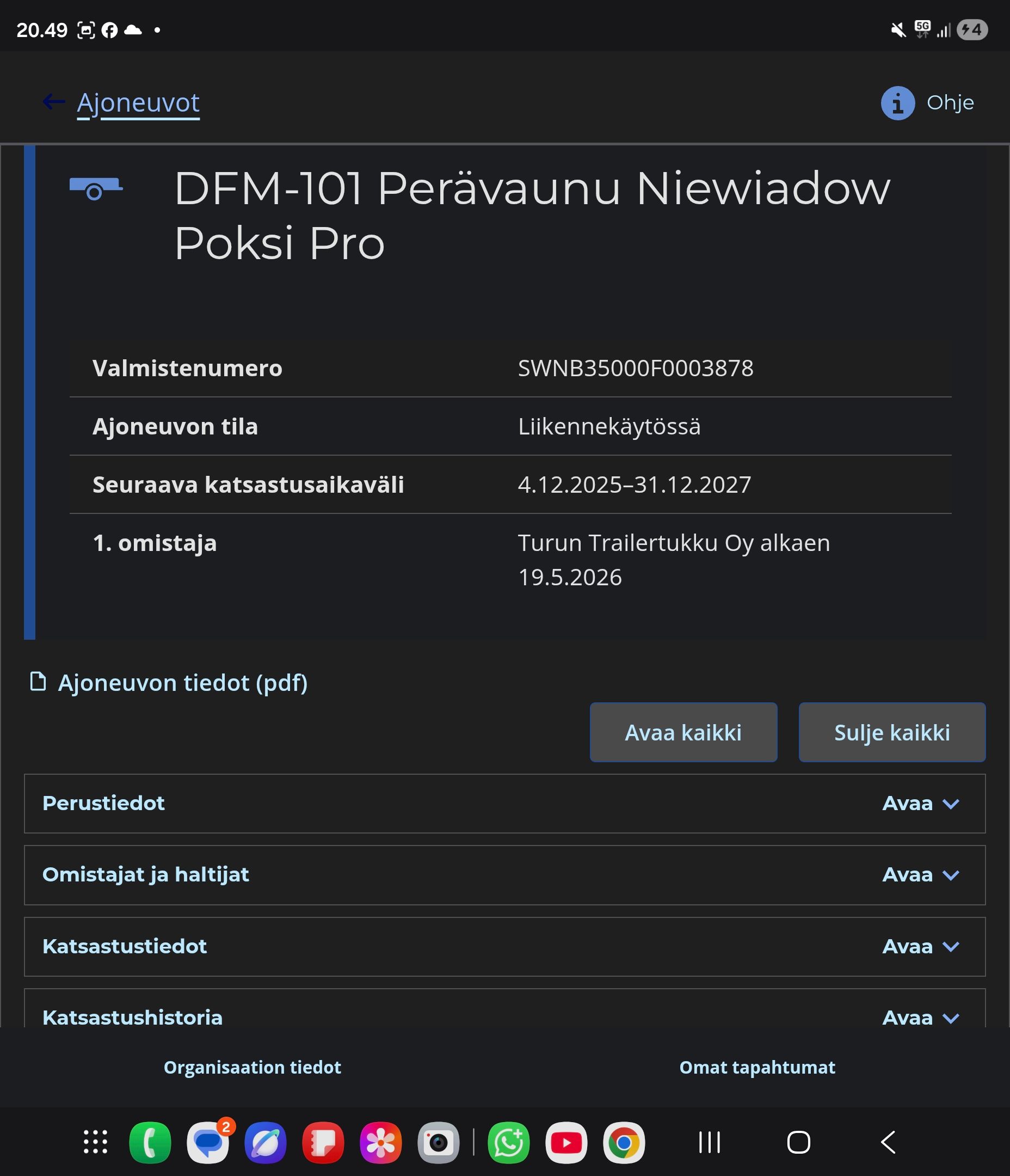Viewport: 1010px width, 1176px height.
Task: Open the Gallery flower icon
Action: pyautogui.click(x=381, y=1142)
